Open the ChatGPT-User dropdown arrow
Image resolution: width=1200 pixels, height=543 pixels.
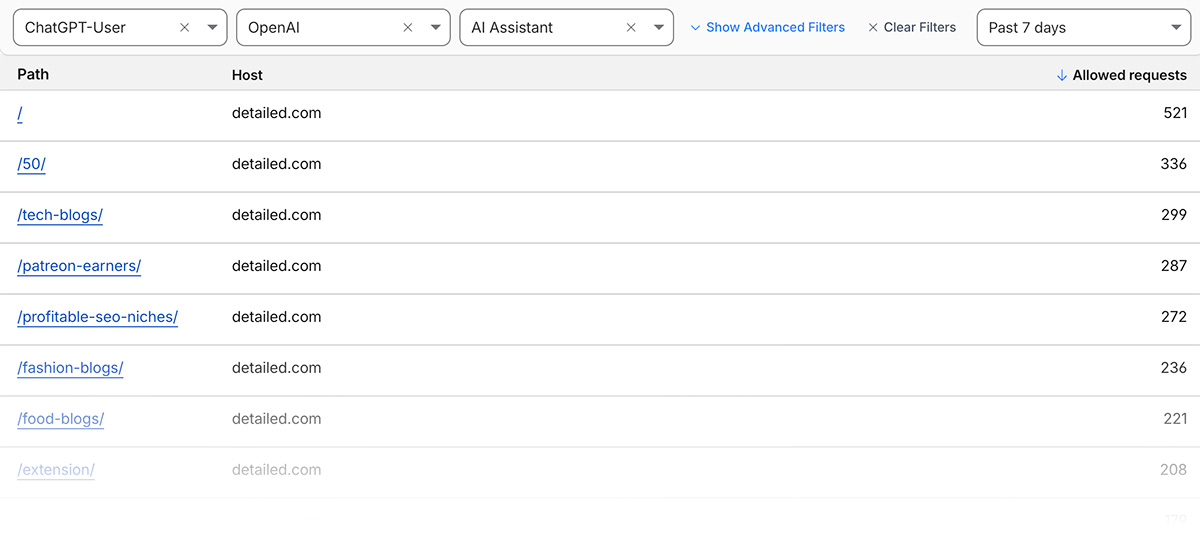coord(212,28)
